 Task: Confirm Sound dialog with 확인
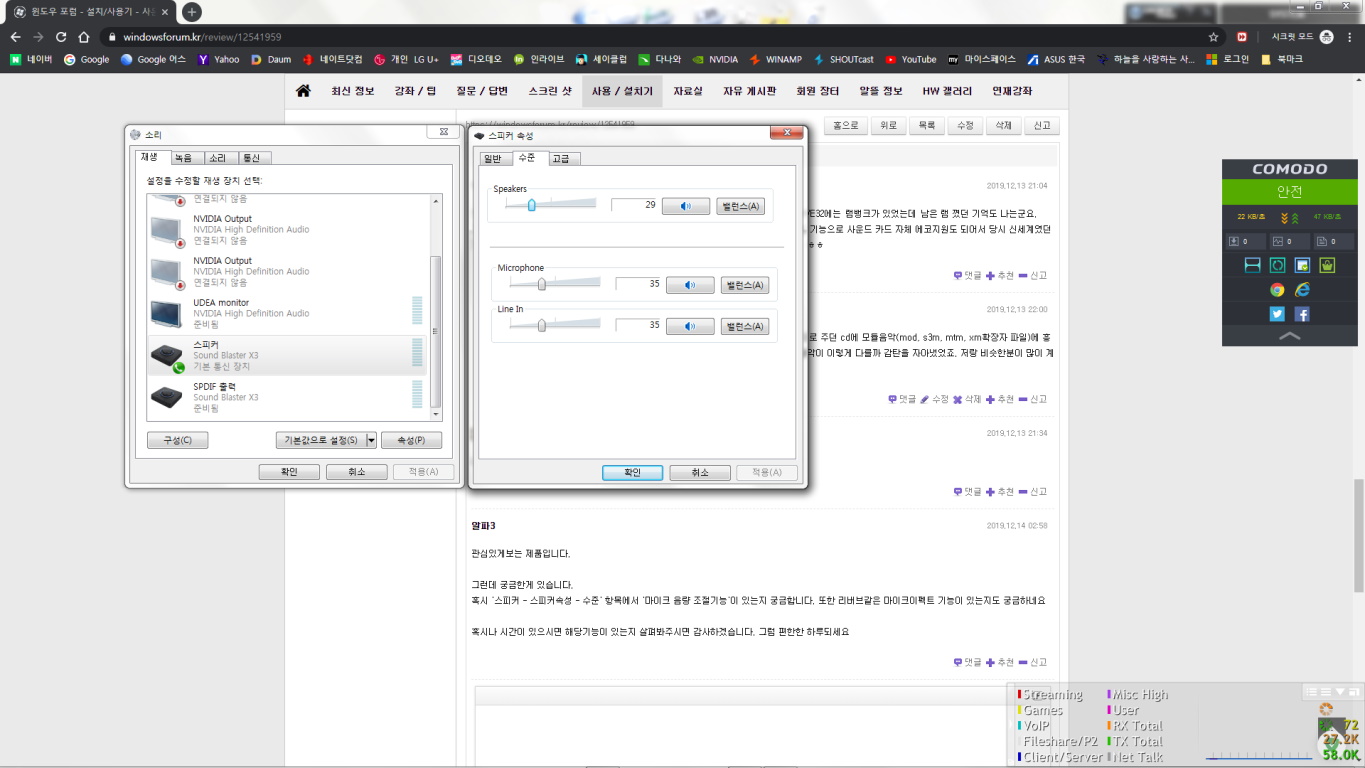[289, 472]
